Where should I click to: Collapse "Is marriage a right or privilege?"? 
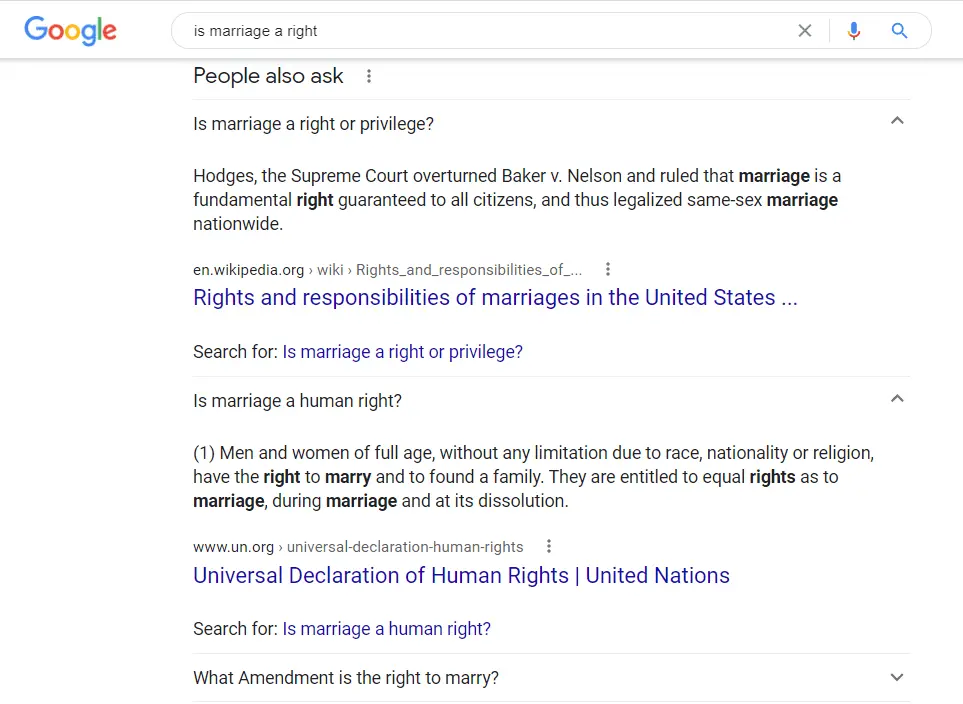click(x=897, y=121)
